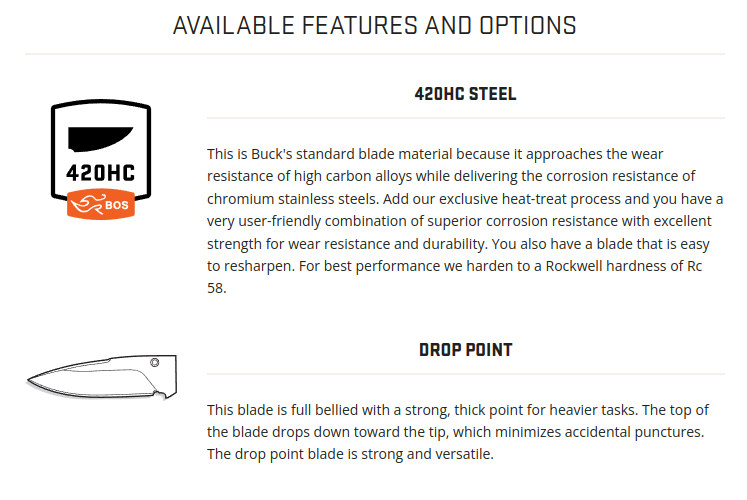Click the DROP POINT heading

coord(465,350)
